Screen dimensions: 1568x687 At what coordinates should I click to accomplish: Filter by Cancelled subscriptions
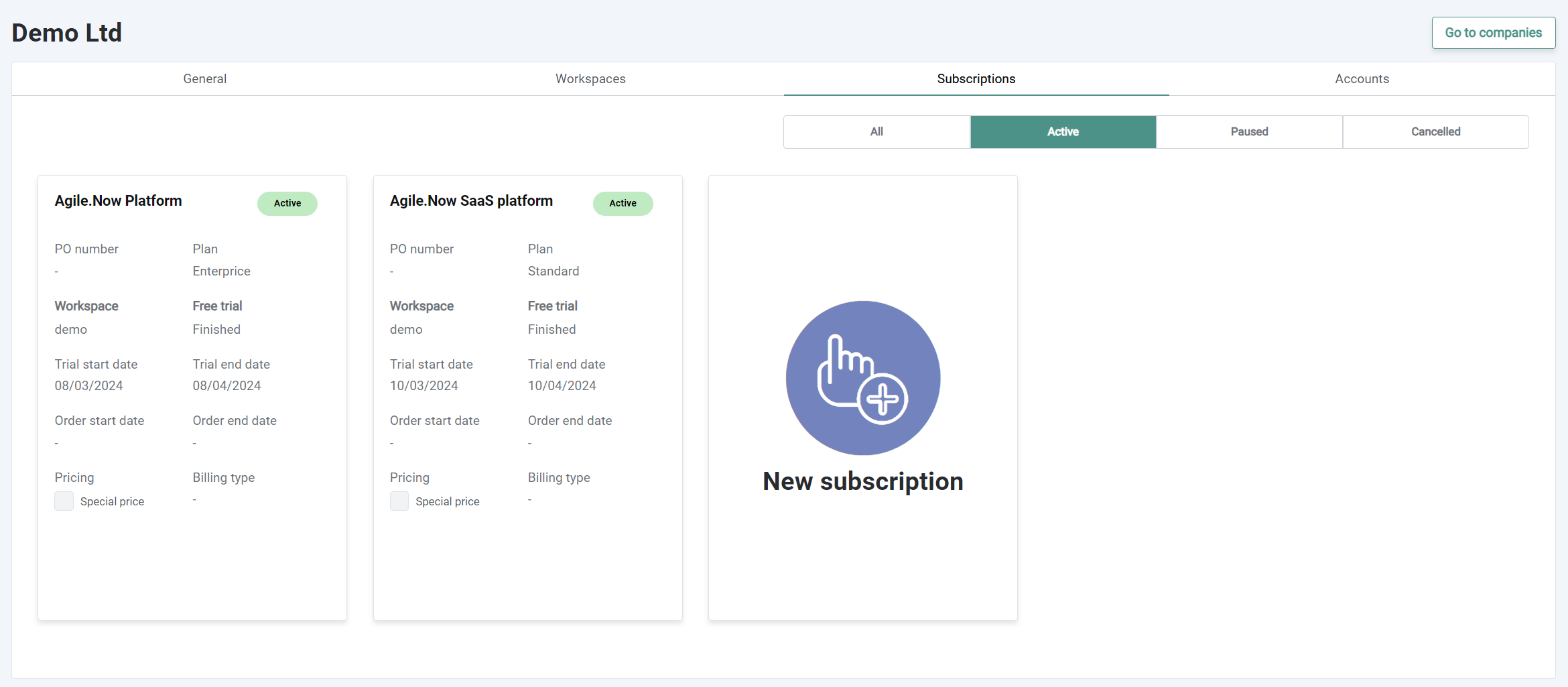(x=1436, y=132)
